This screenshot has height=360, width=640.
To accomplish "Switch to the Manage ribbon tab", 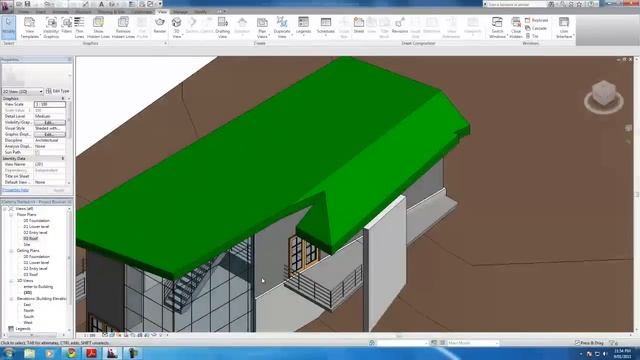I will (x=180, y=12).
